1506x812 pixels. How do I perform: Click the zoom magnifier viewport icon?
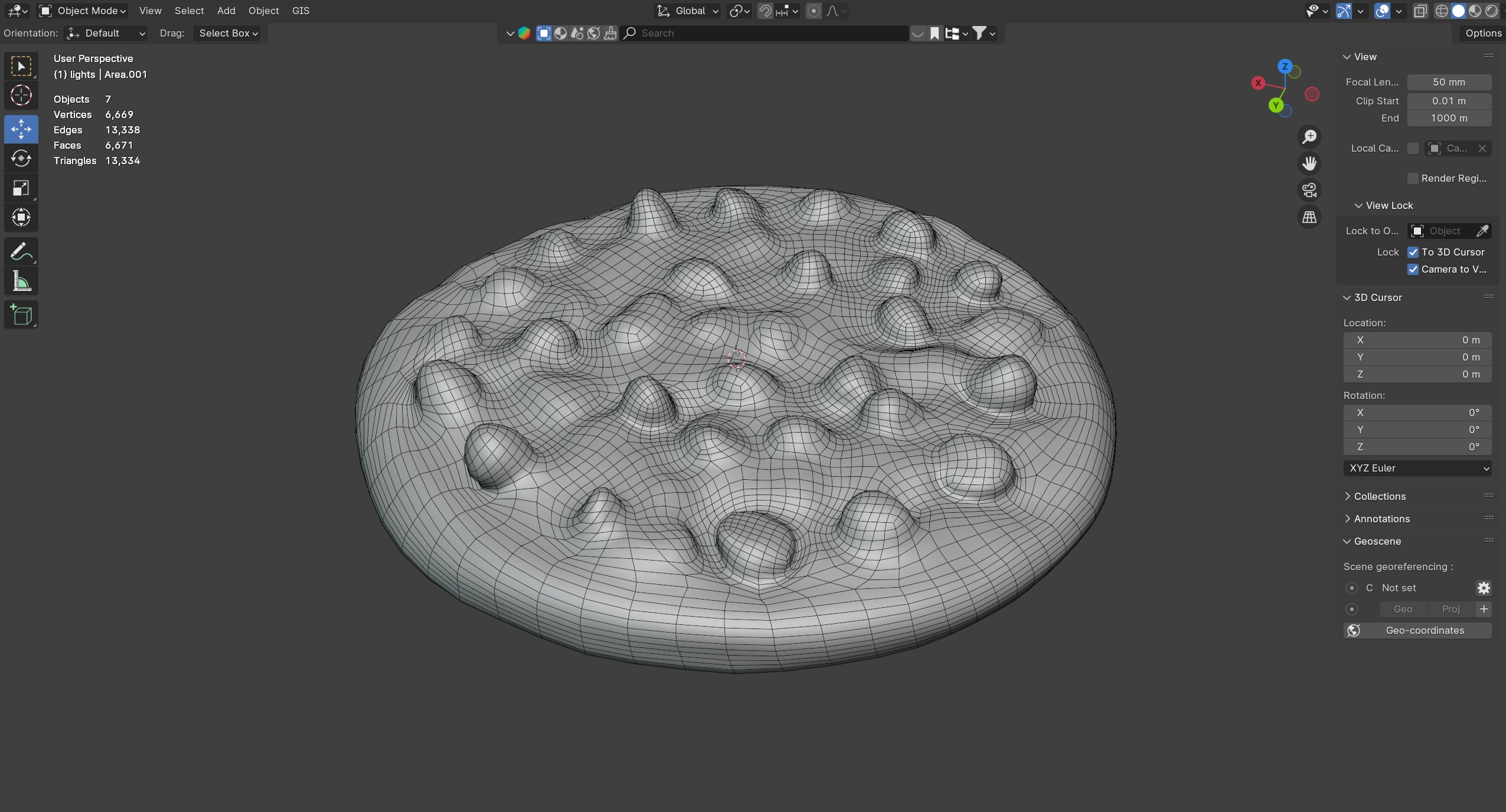click(1309, 137)
